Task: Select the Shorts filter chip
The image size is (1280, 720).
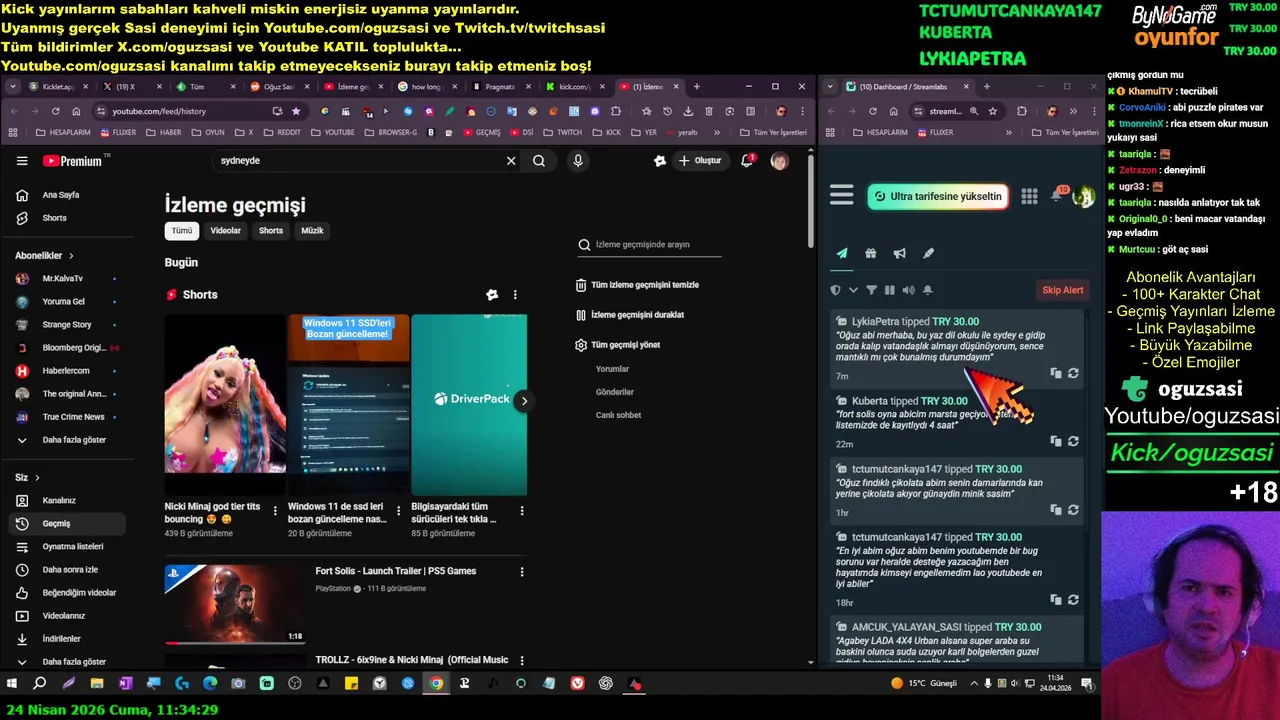Action: [271, 231]
